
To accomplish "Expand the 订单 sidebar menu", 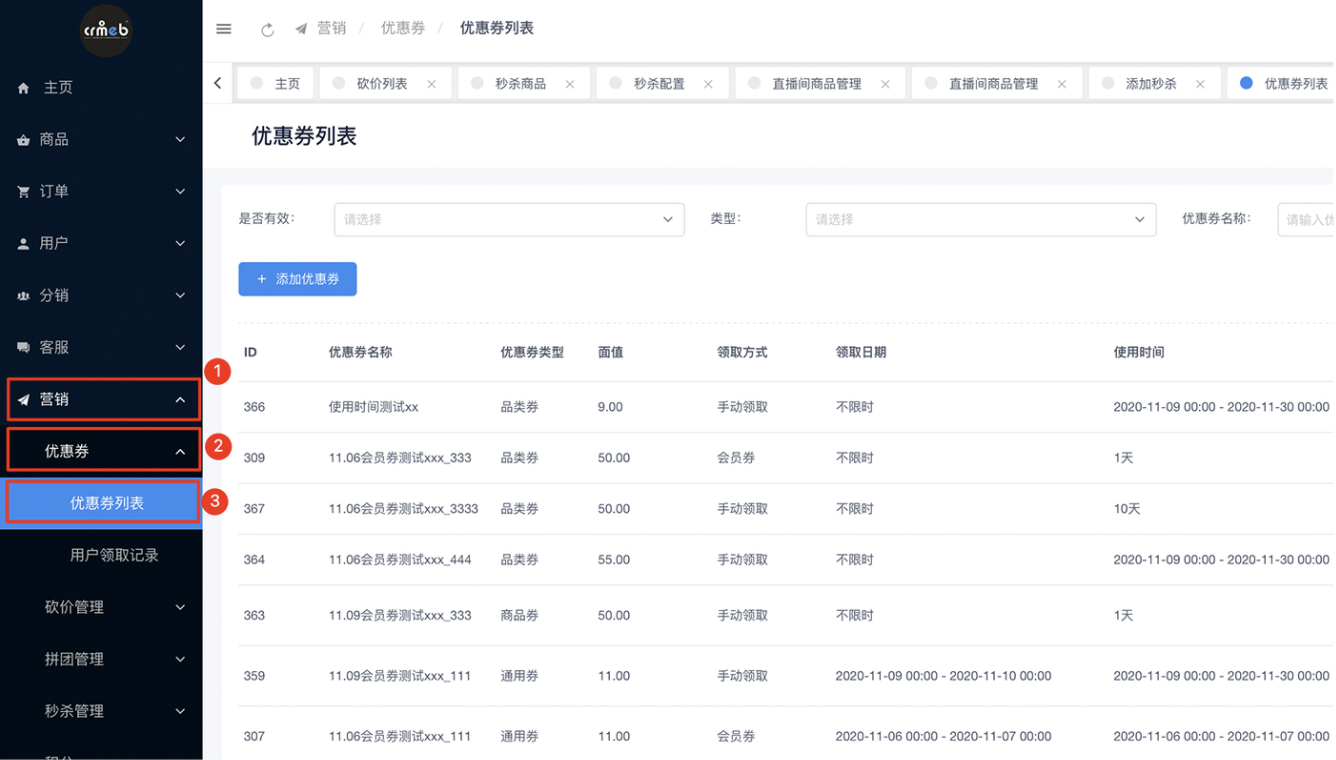I will pyautogui.click(x=101, y=192).
